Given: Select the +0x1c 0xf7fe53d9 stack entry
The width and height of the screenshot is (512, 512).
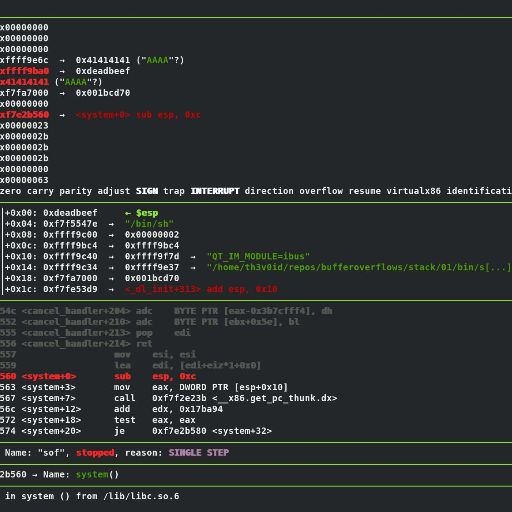Looking at the screenshot, I should point(51,289).
